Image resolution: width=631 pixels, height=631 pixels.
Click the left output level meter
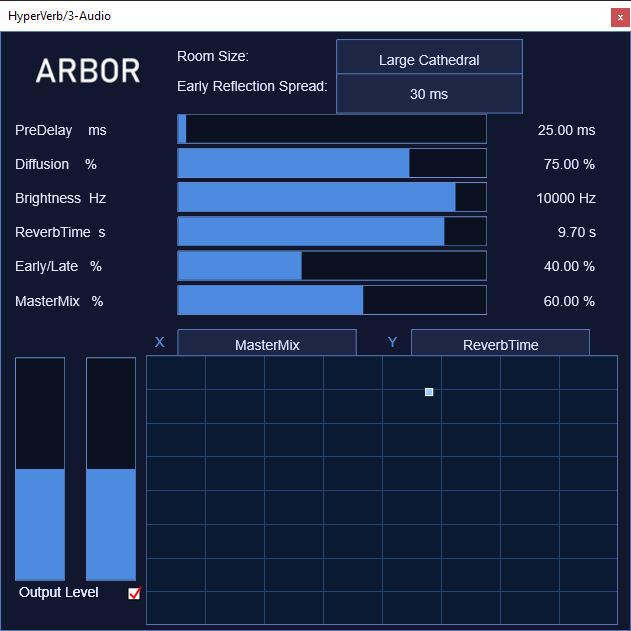tap(40, 469)
